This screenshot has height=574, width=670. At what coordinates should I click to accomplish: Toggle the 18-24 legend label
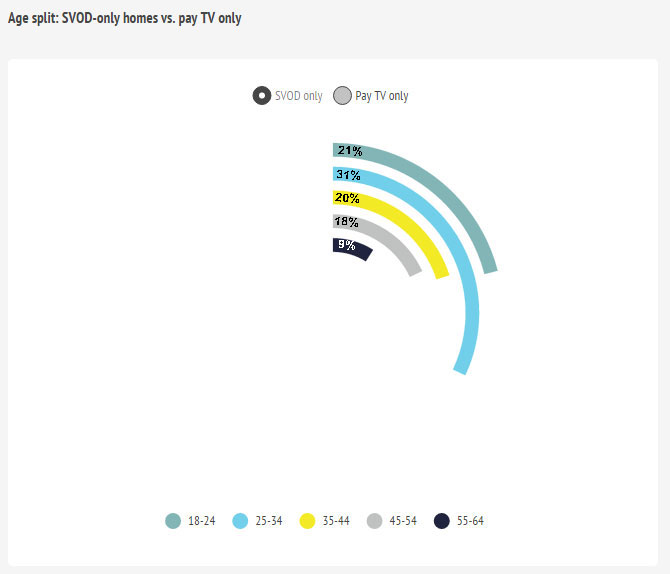(202, 521)
